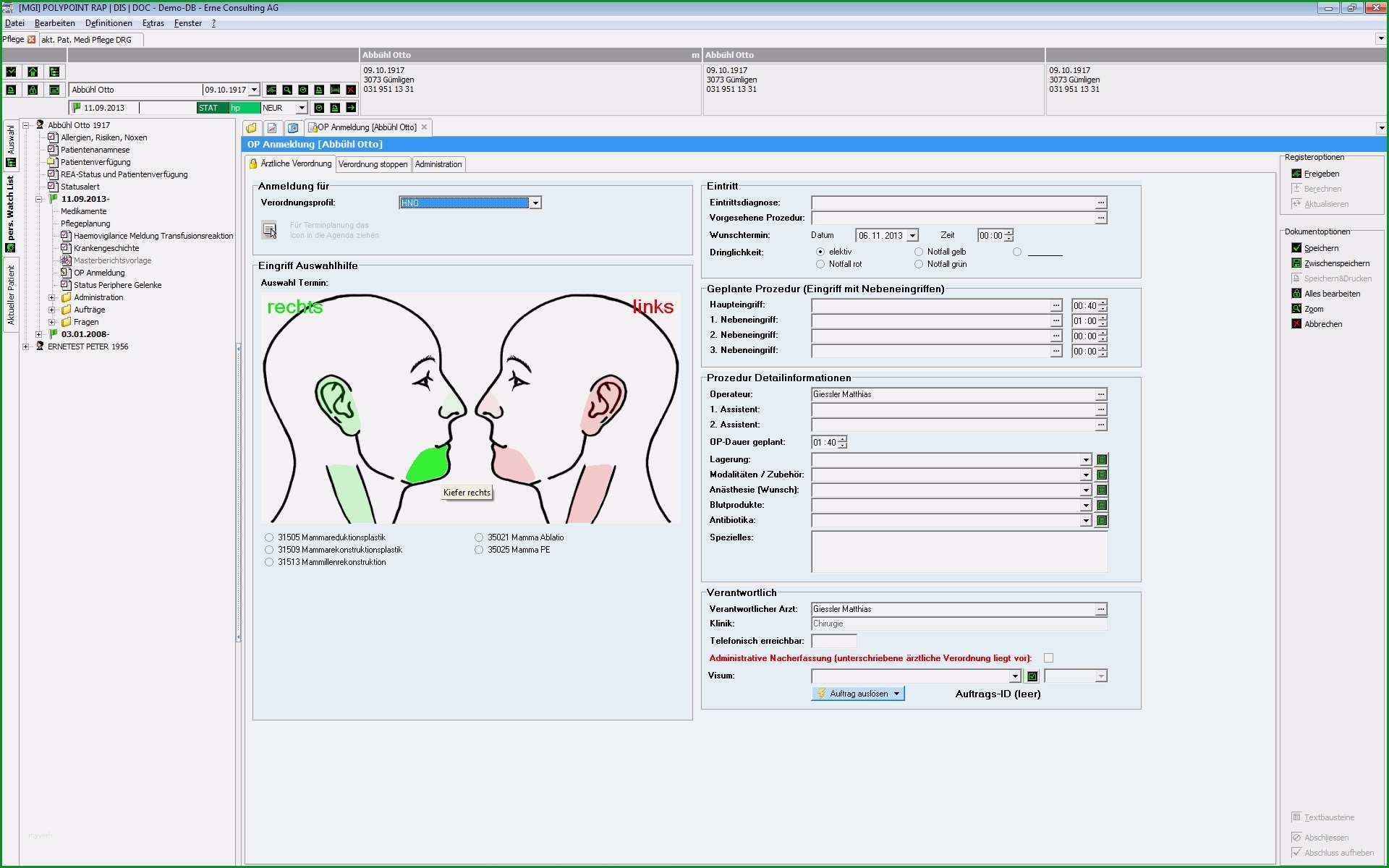Click the Zoom icon in Dokumentoptionen

tap(1296, 309)
